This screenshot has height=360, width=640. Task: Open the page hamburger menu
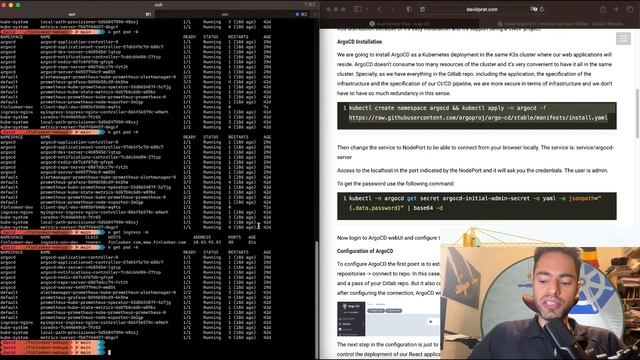(x=623, y=38)
